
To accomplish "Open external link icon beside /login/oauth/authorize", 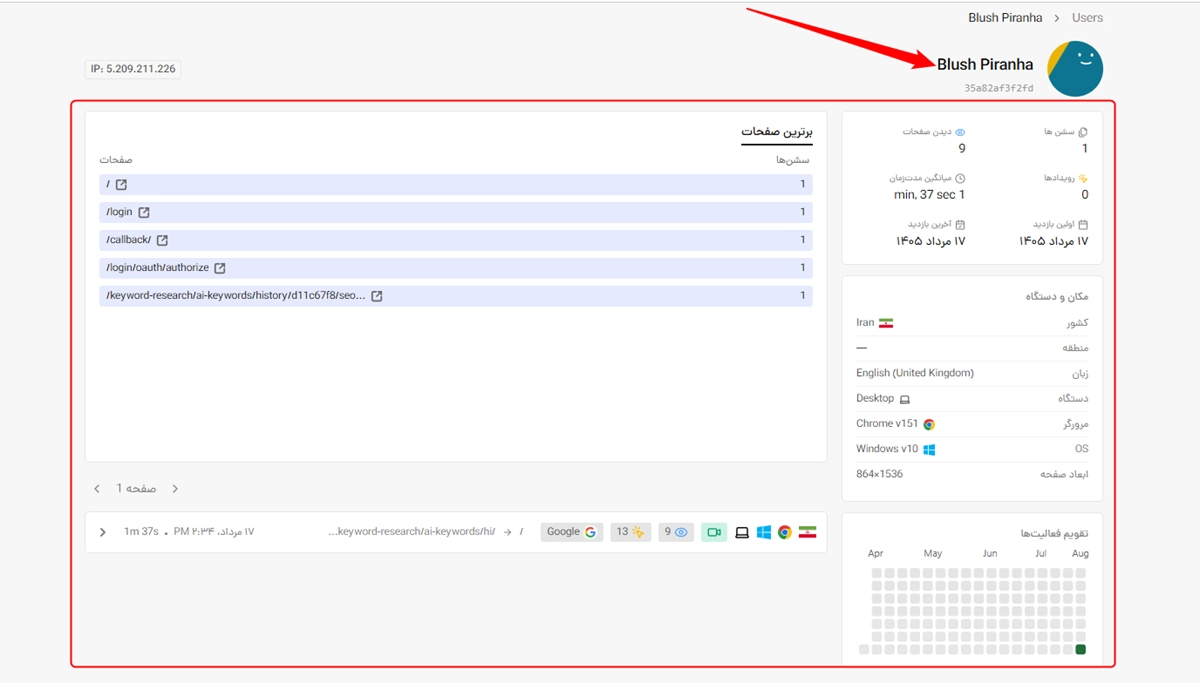I will point(220,268).
